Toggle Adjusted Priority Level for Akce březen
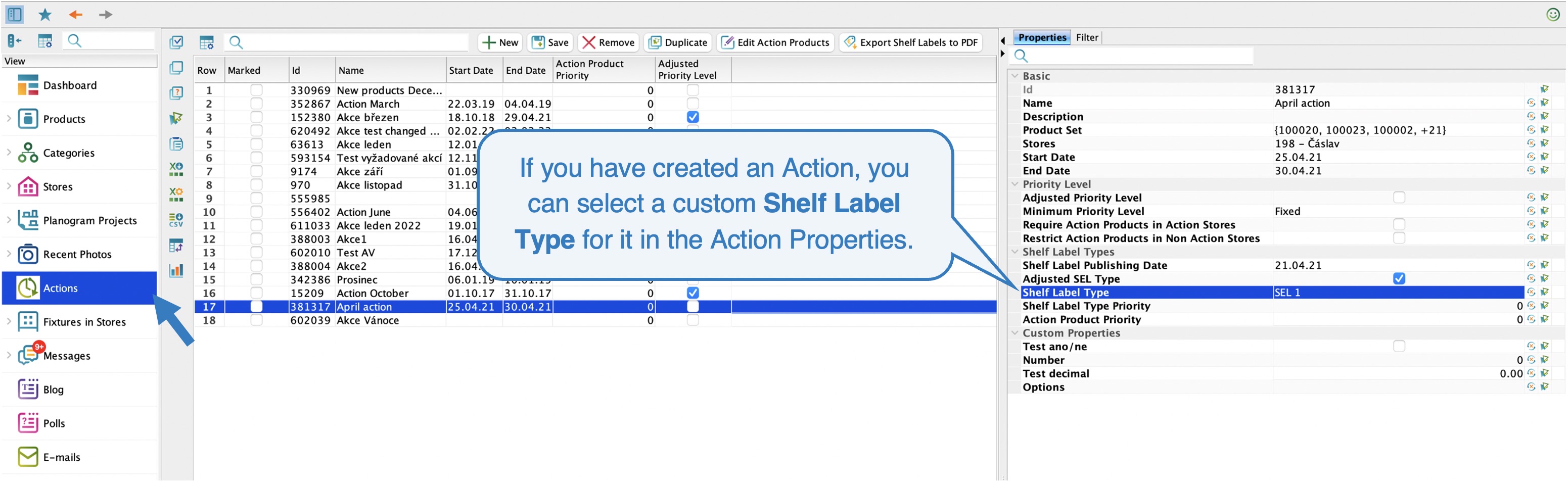1568x483 pixels. [x=693, y=117]
